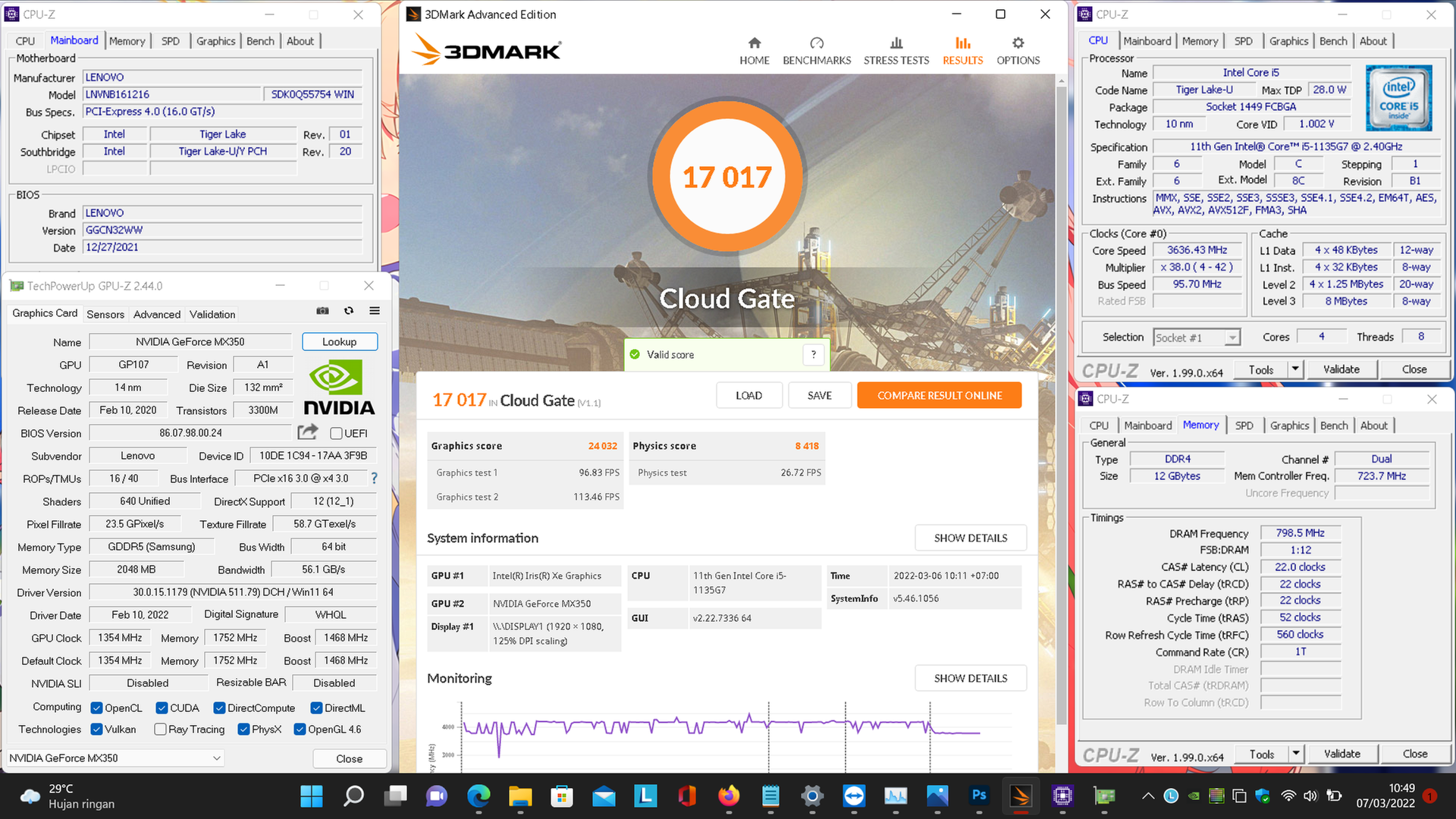Toggle Ray Tracing checkbox in GPU-Z
The height and width of the screenshot is (819, 1456).
pyautogui.click(x=160, y=729)
